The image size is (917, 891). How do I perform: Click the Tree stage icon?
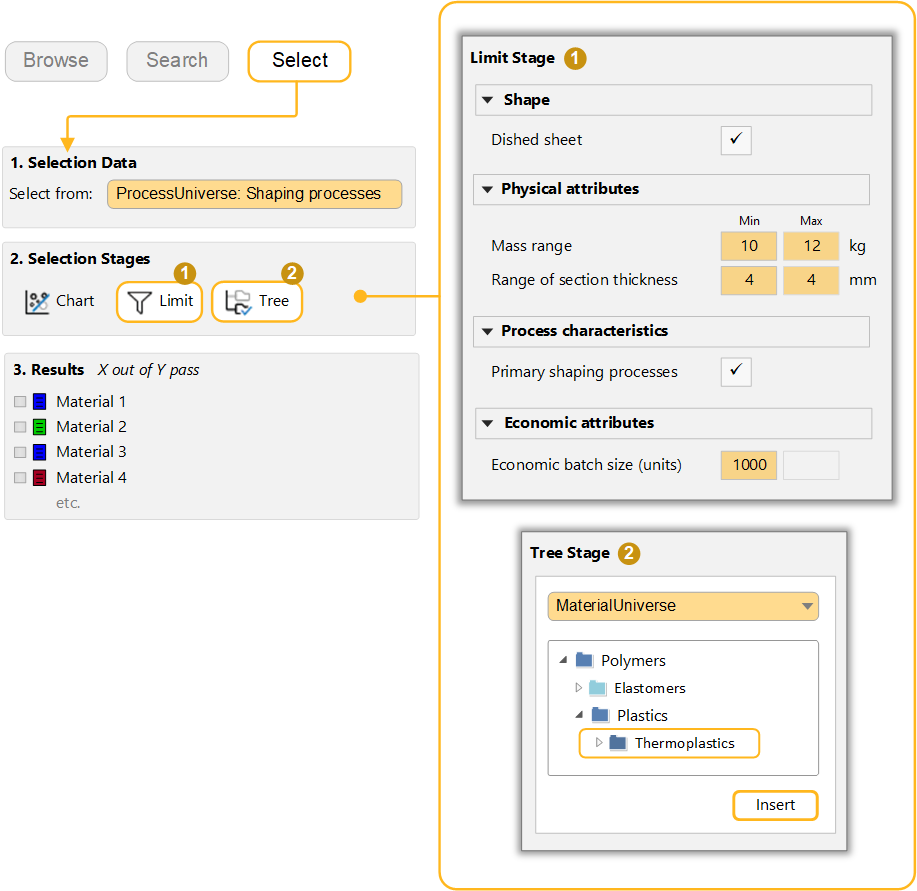238,301
